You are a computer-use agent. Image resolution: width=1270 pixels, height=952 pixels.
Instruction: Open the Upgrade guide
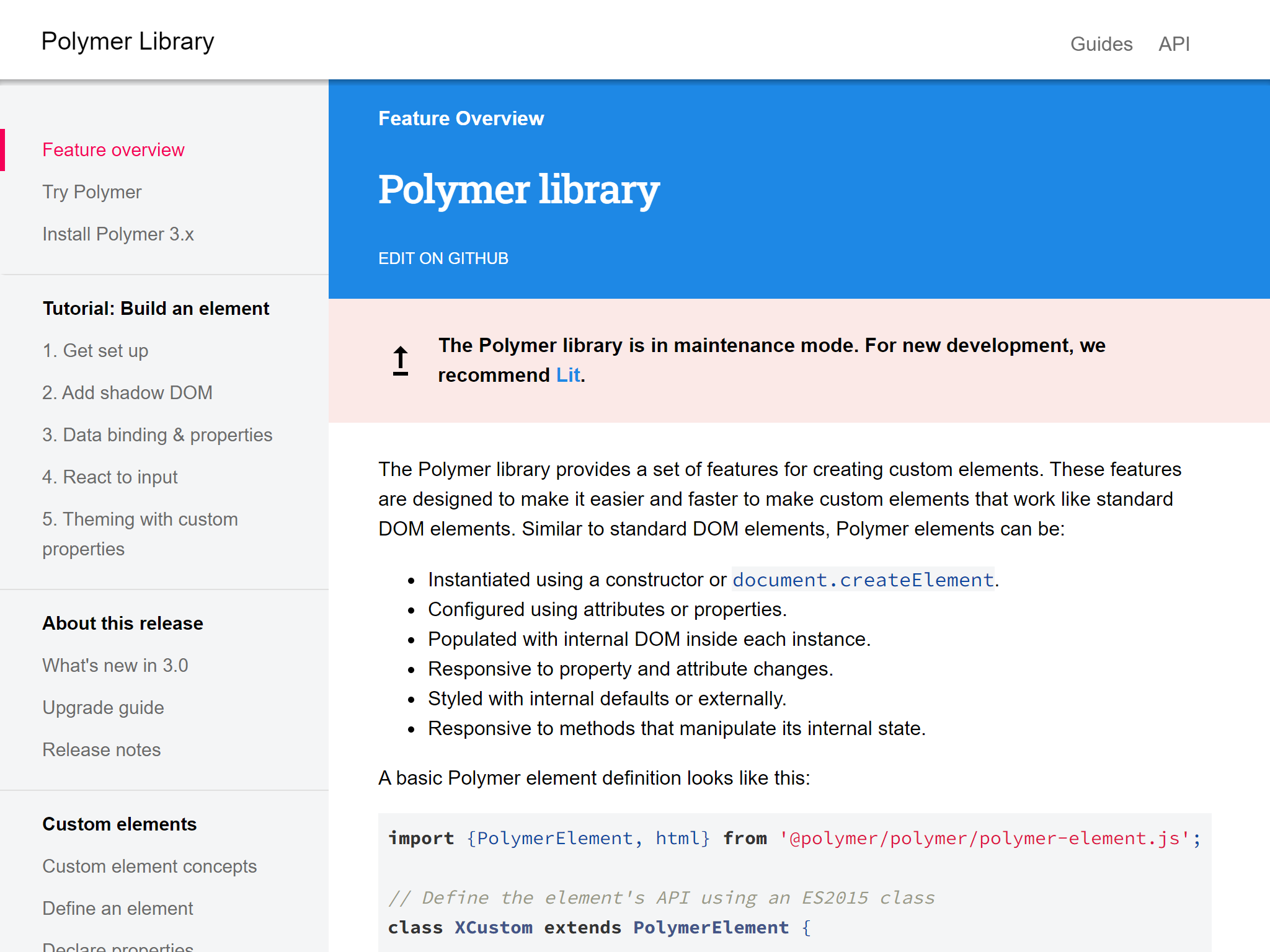(103, 707)
